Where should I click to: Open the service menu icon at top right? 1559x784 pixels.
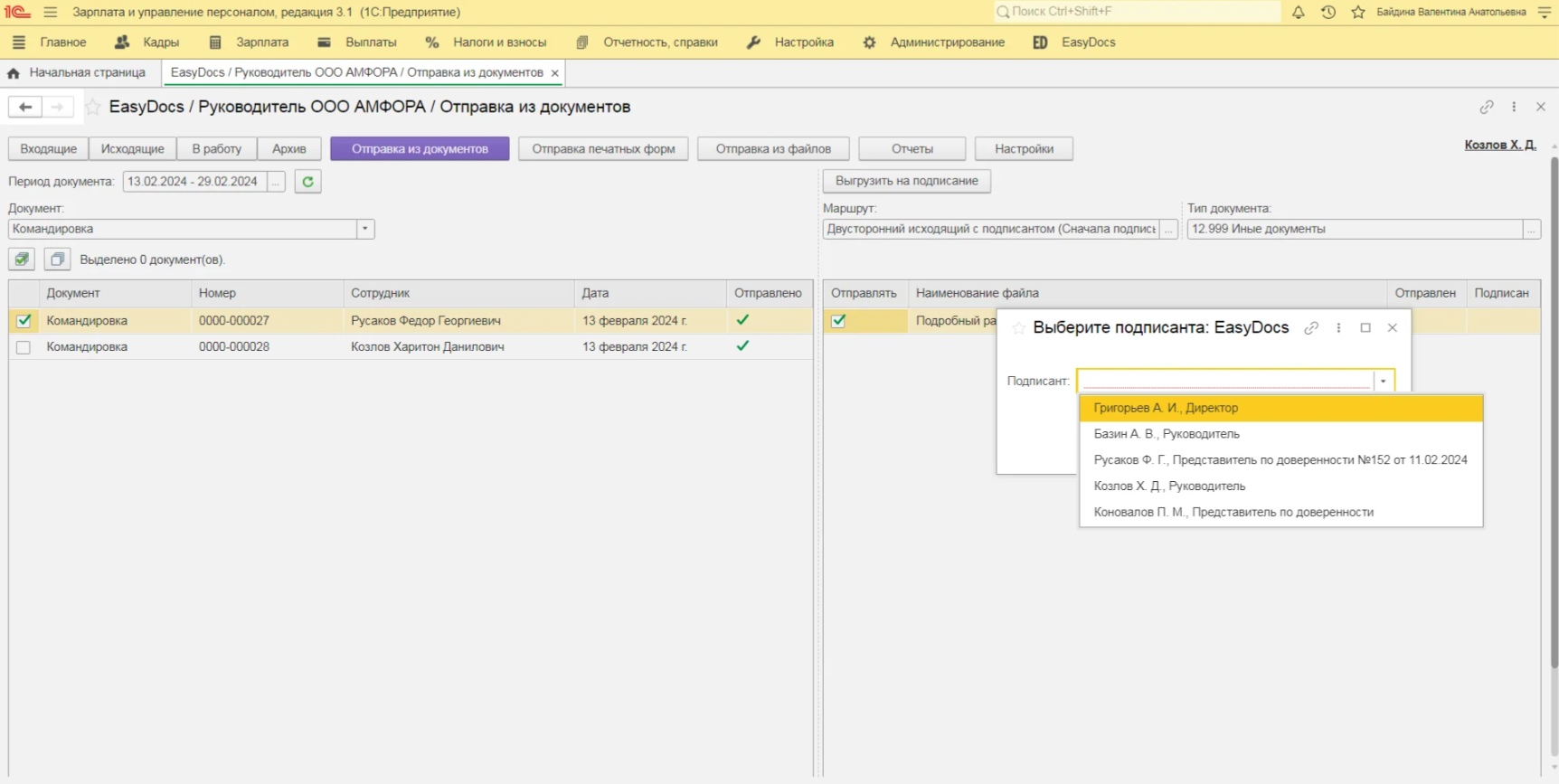1545,12
